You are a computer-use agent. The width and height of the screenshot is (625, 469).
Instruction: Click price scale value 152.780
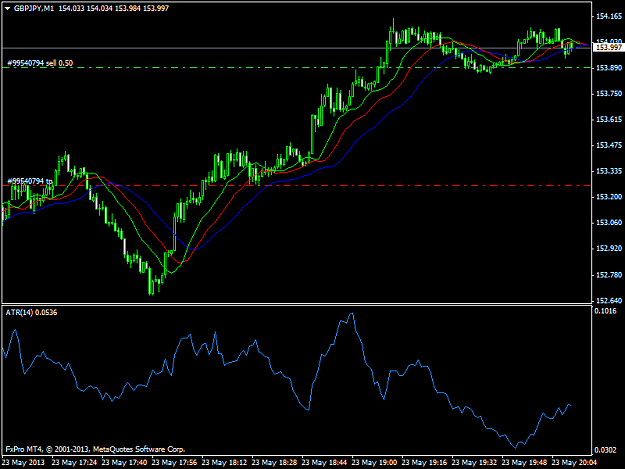(609, 275)
